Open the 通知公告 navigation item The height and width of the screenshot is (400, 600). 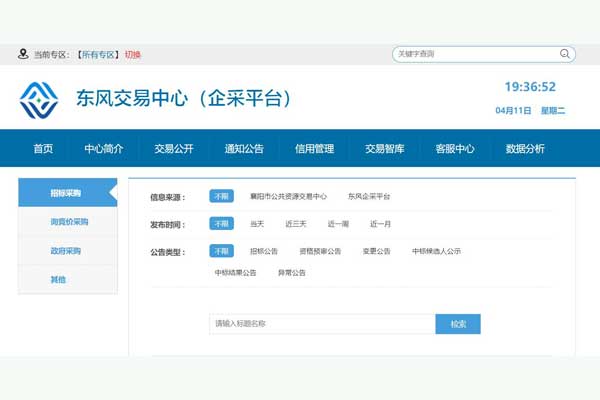244,149
